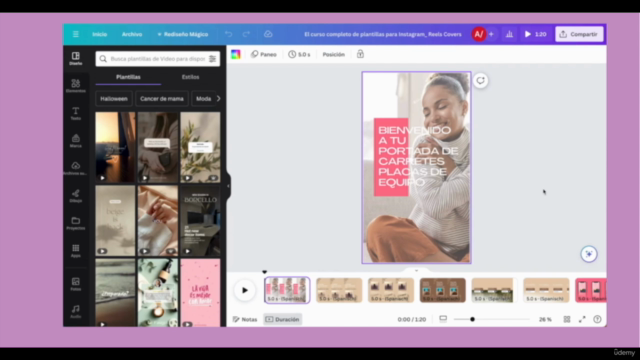Click the template search field
Image resolution: width=640 pixels, height=360 pixels.
click(x=158, y=59)
